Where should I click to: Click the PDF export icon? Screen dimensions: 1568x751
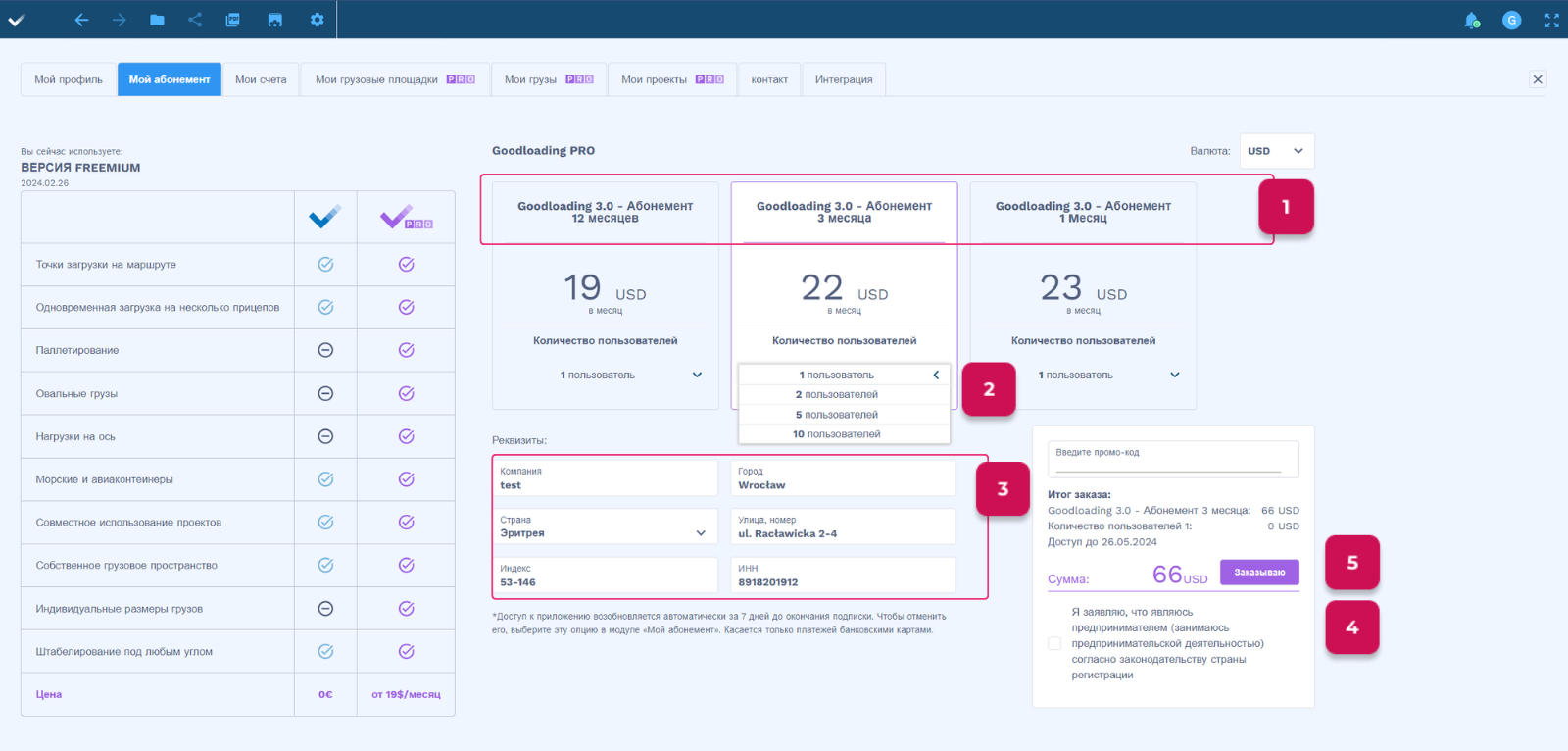coord(233,20)
